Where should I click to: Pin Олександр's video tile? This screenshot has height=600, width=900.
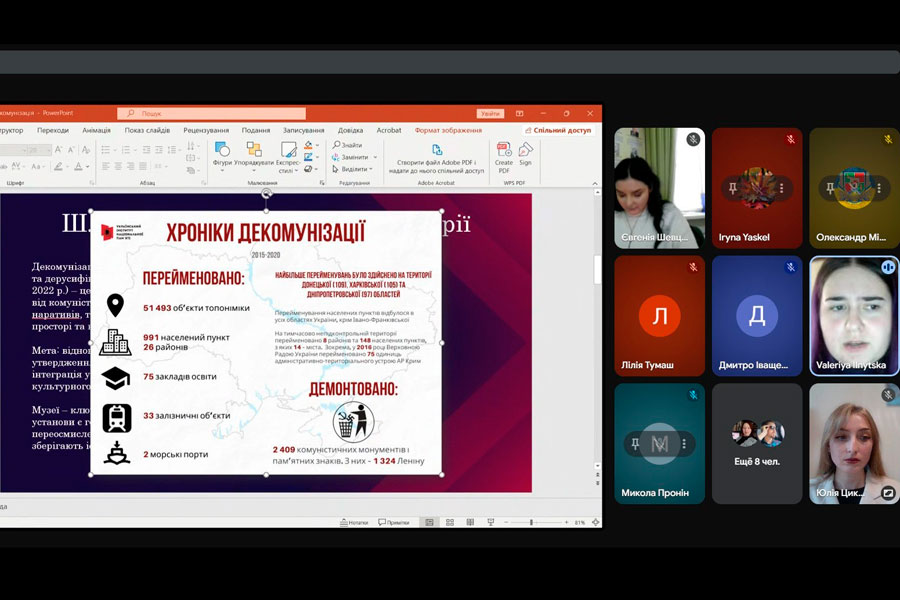click(830, 188)
